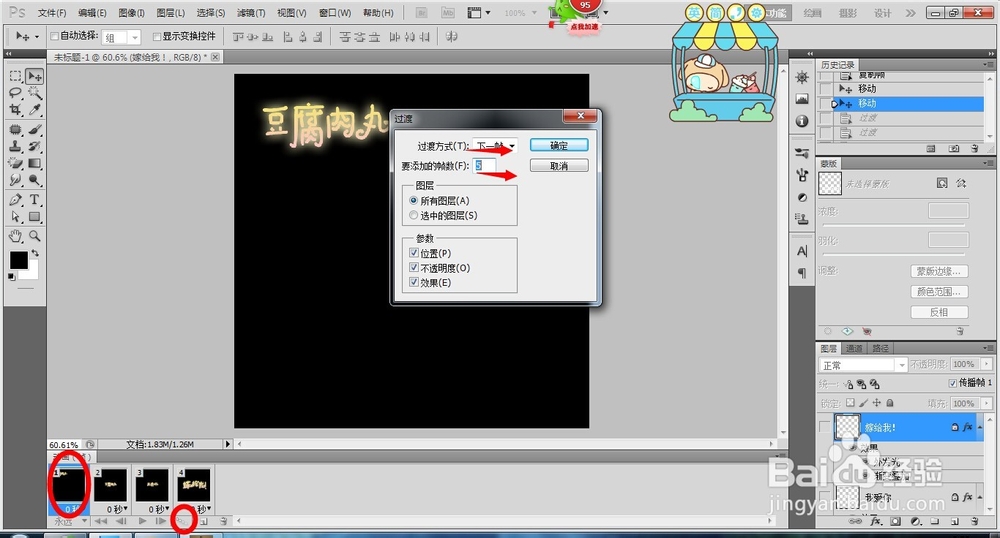Viewport: 1000px width, 538px height.
Task: Toggle visibility of 嫁给我! layer
Action: 825,427
